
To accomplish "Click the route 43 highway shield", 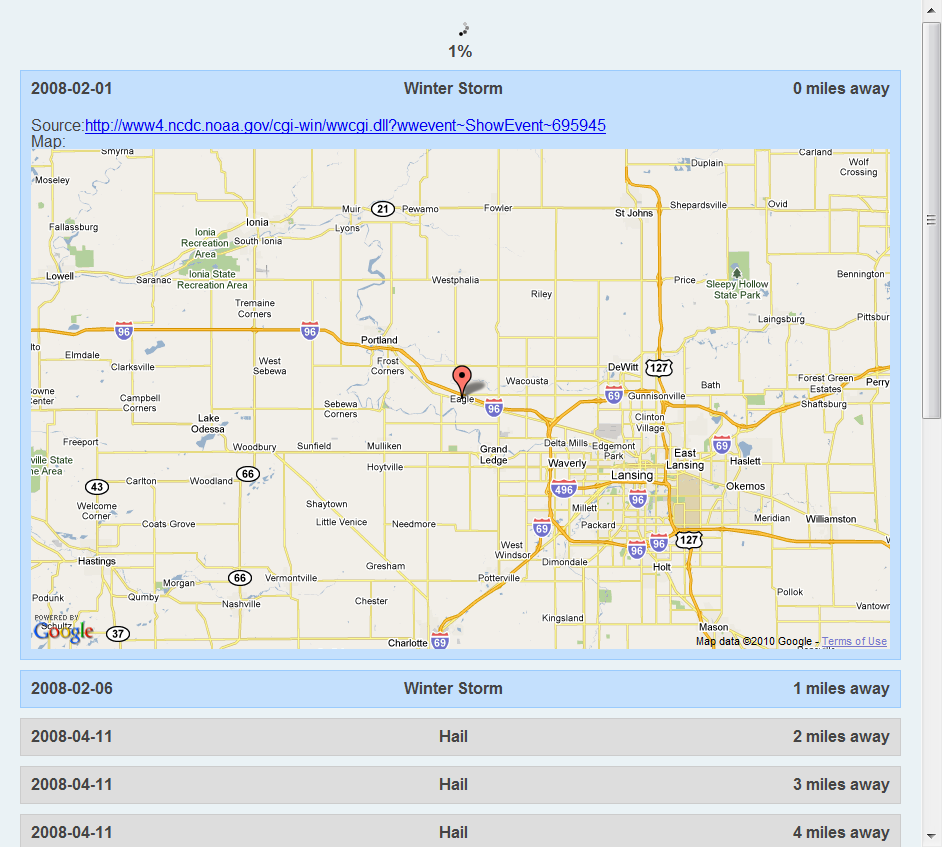I will [x=96, y=487].
